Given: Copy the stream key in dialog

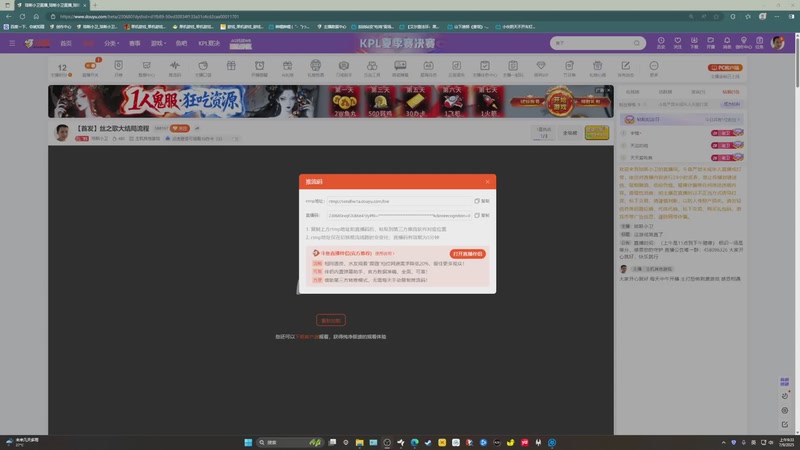Looking at the screenshot, I should (482, 215).
